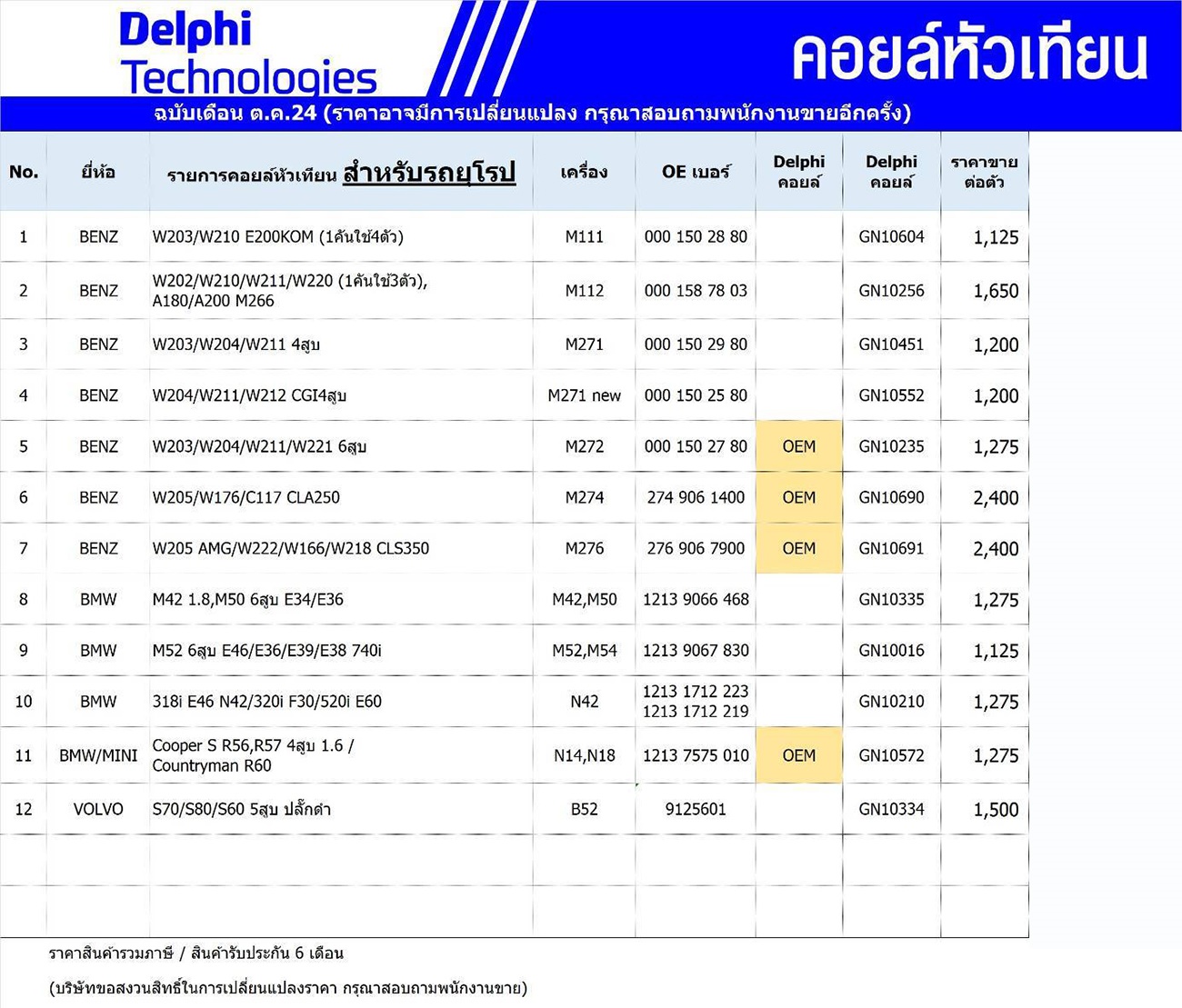Select part number GN10691
The height and width of the screenshot is (1008, 1182).
891,548
